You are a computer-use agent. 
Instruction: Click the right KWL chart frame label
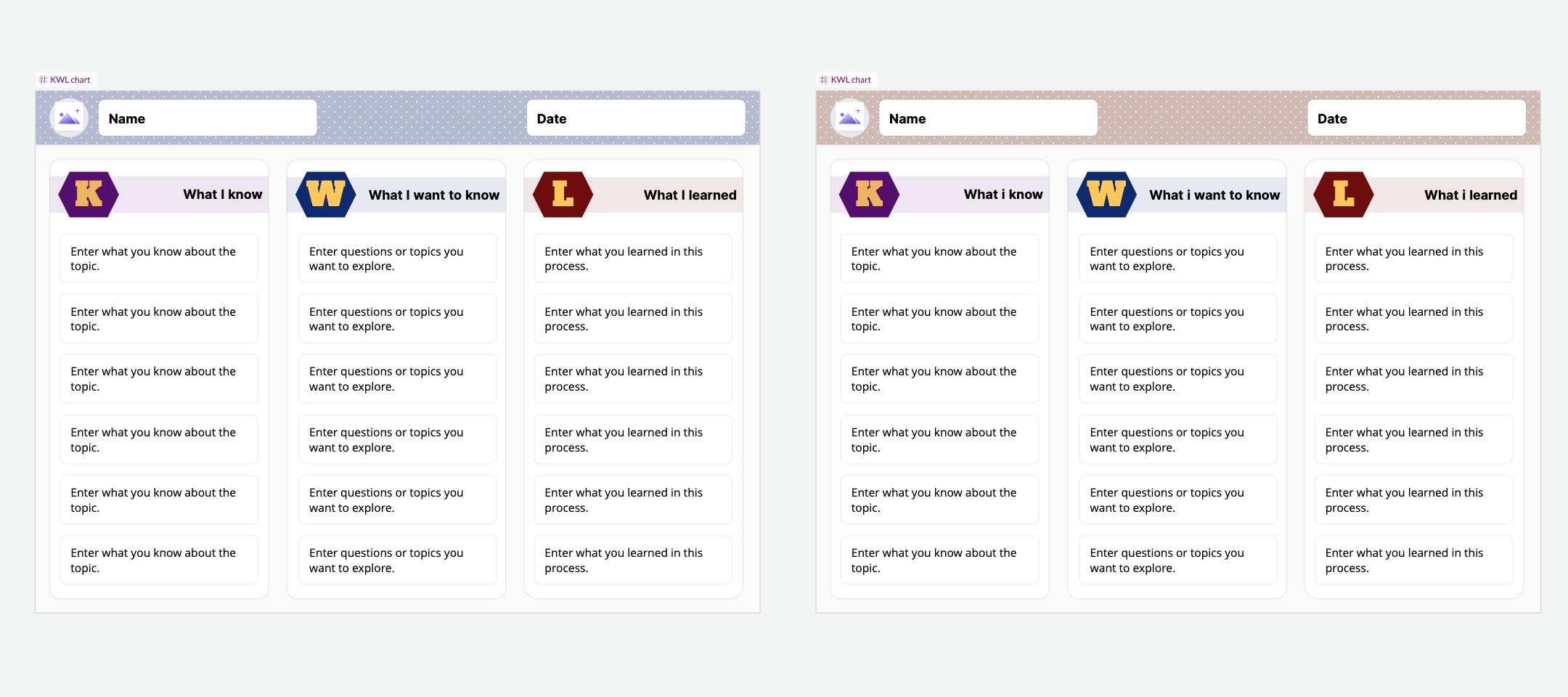click(850, 80)
